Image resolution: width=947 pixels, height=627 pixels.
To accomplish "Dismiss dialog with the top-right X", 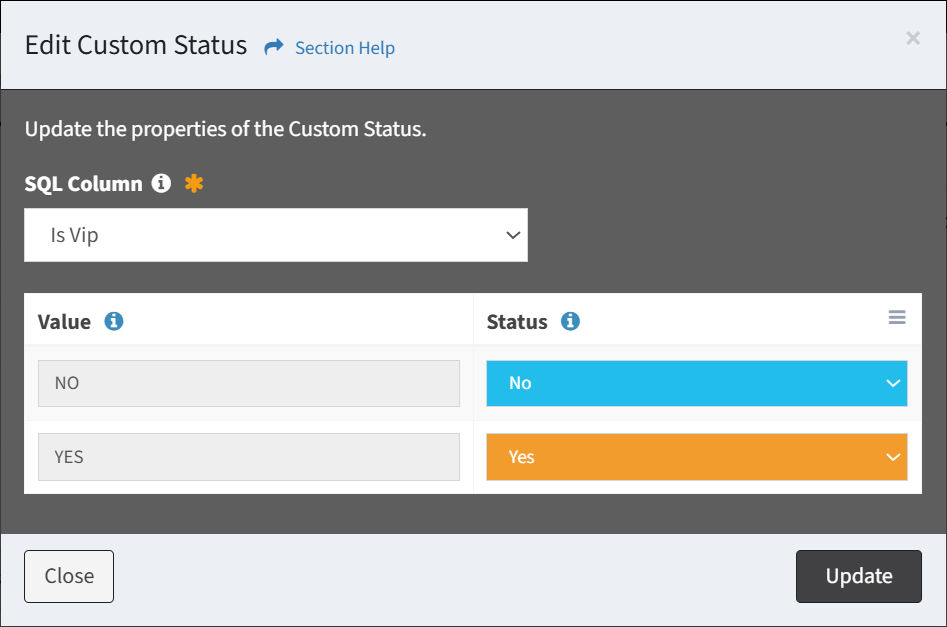I will (913, 38).
